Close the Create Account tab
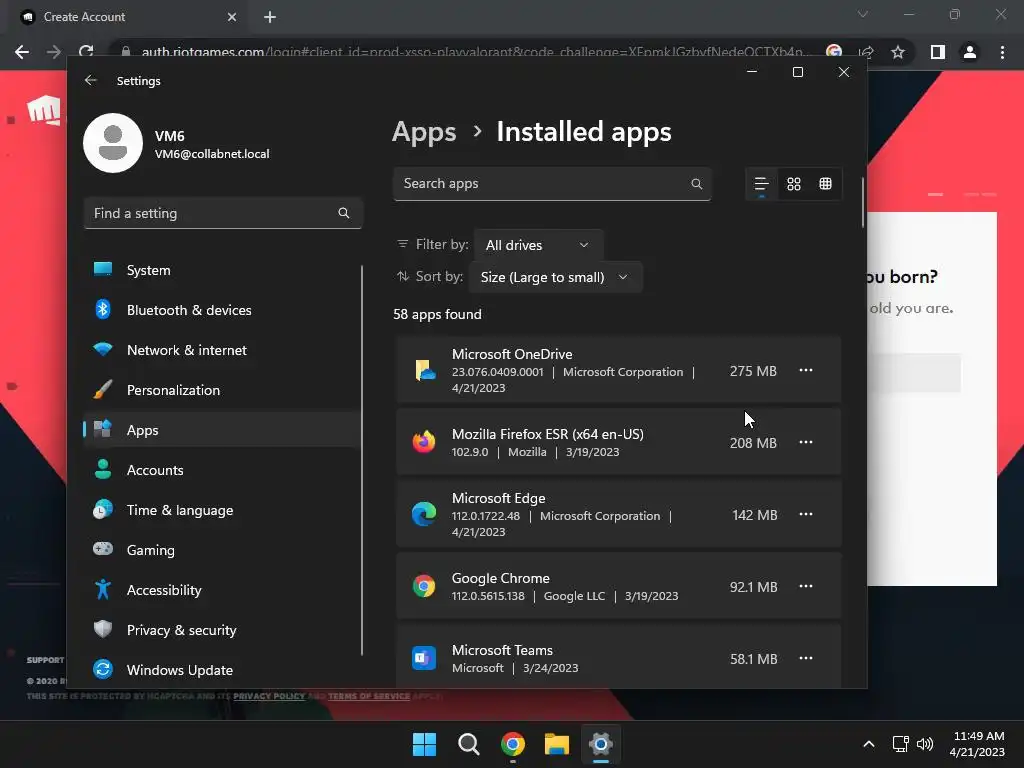 point(232,17)
